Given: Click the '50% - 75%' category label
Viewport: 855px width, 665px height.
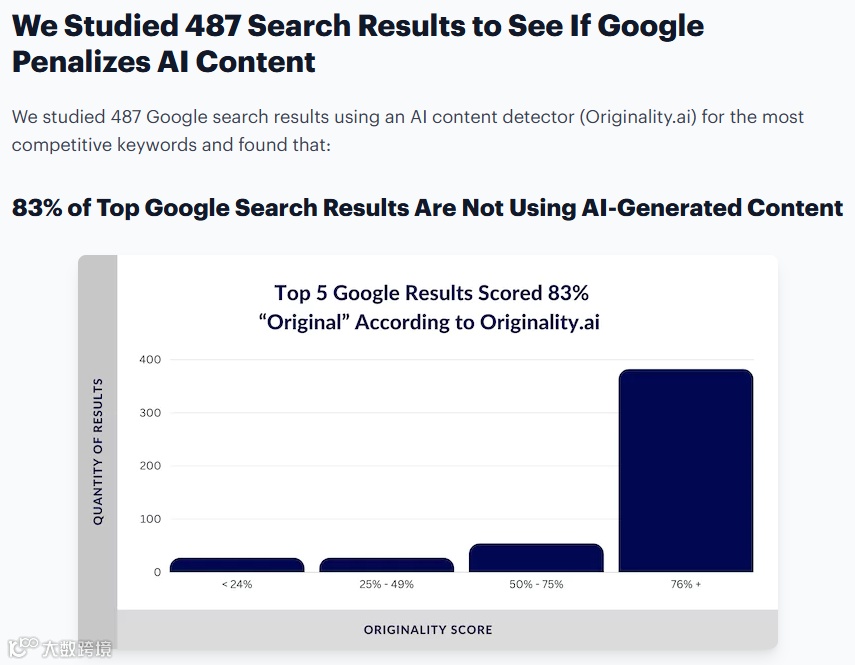Looking at the screenshot, I should (x=536, y=584).
